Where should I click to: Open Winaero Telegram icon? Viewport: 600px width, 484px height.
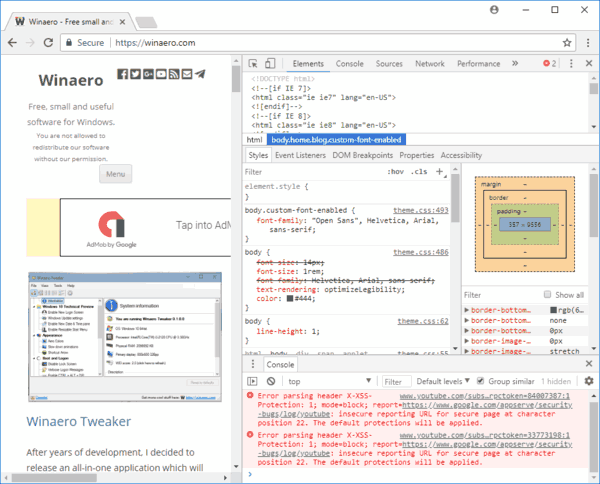(x=200, y=73)
